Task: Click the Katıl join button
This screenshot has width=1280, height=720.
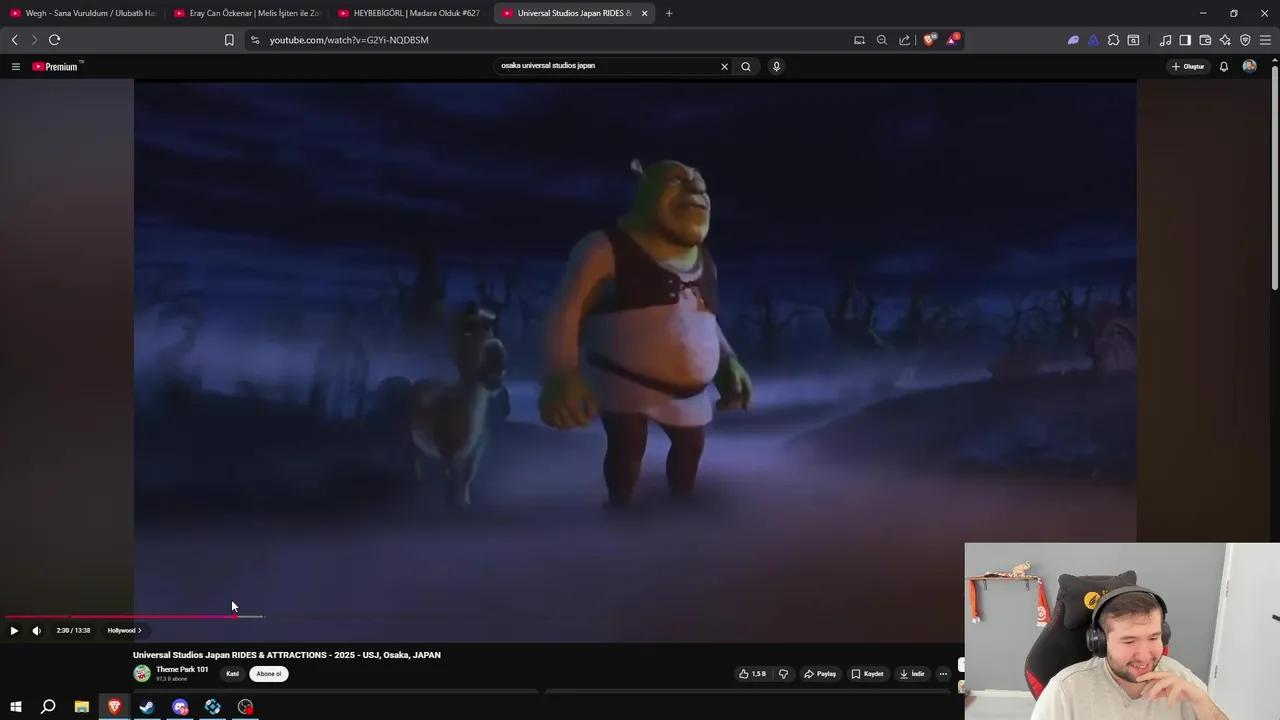Action: (232, 674)
